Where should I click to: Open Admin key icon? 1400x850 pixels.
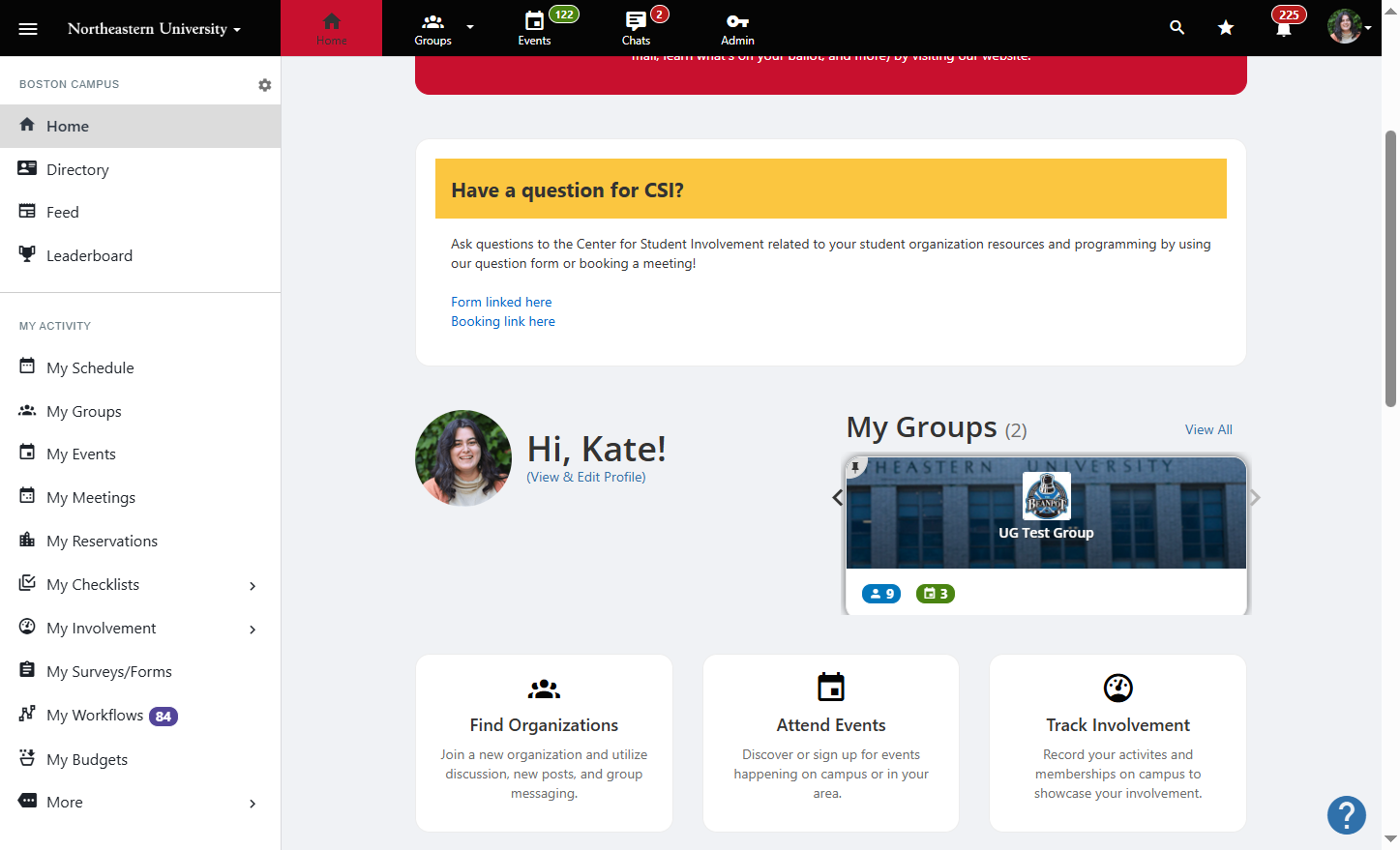tap(737, 28)
